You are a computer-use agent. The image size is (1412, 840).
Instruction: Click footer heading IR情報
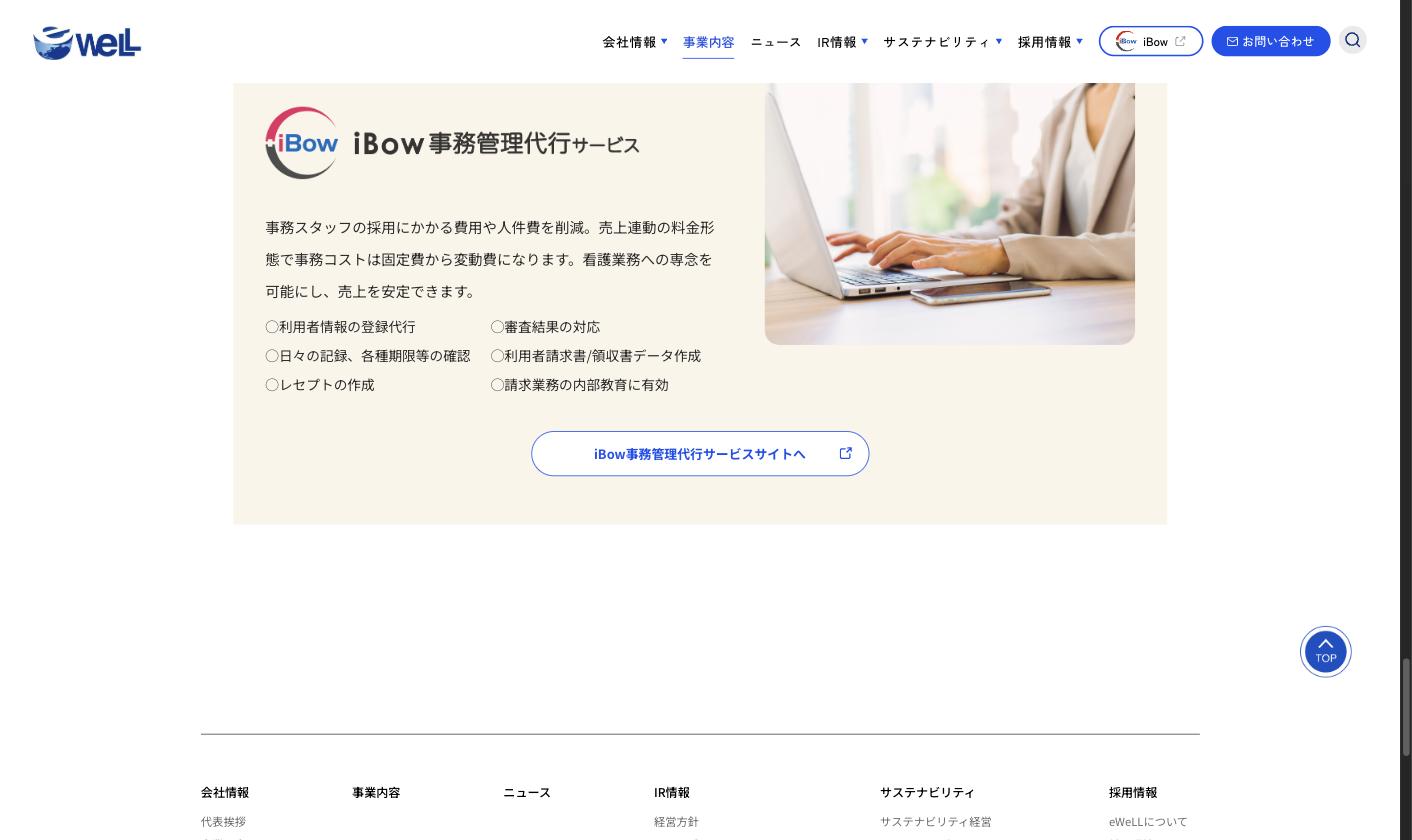[x=672, y=792]
